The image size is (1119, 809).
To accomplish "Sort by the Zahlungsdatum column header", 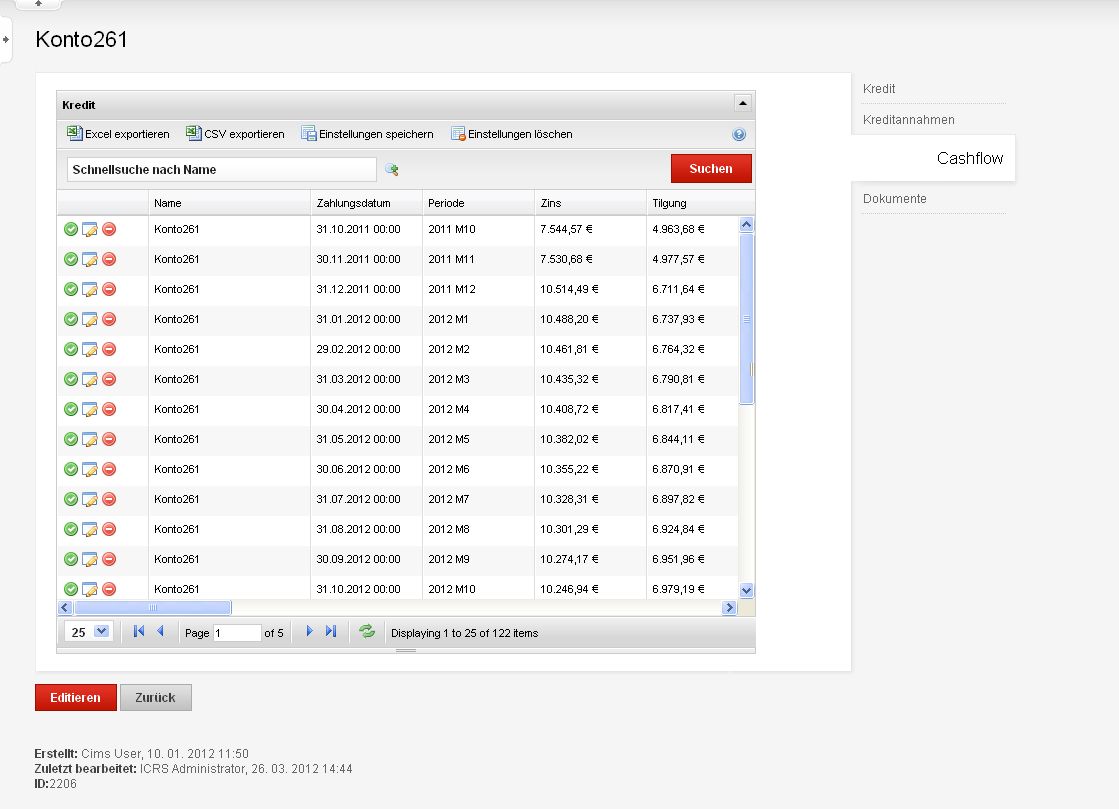I will tap(366, 203).
